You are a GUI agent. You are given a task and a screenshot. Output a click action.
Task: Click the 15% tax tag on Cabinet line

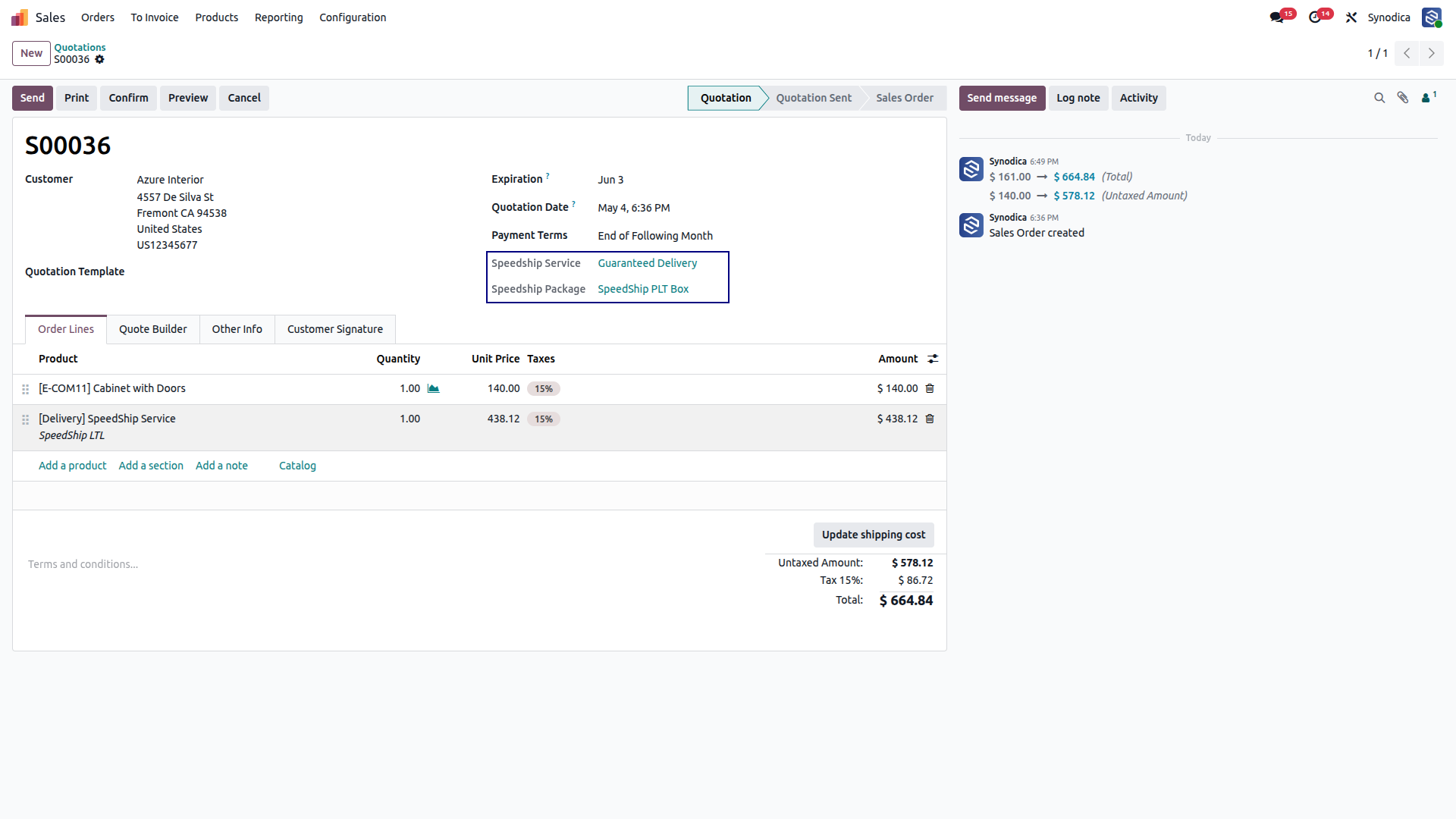(544, 389)
